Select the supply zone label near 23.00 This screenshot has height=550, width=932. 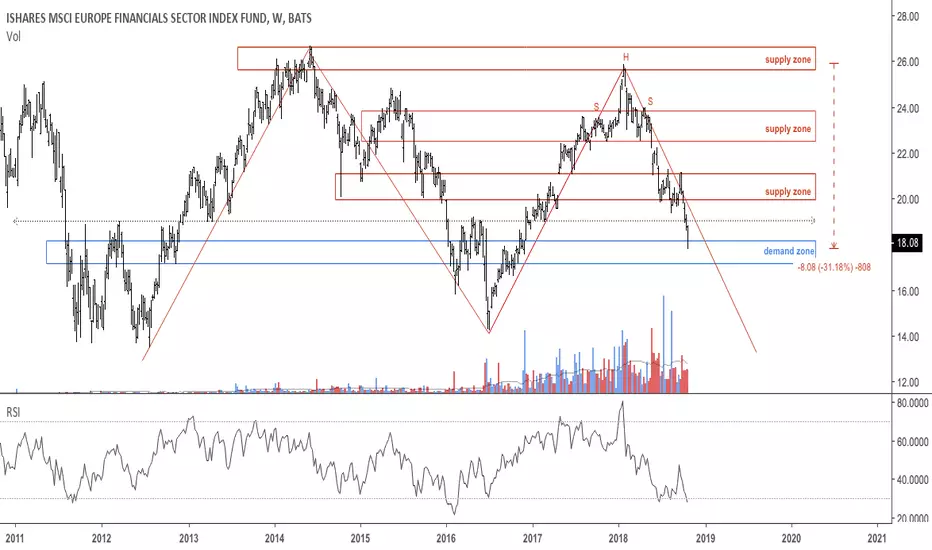point(788,129)
